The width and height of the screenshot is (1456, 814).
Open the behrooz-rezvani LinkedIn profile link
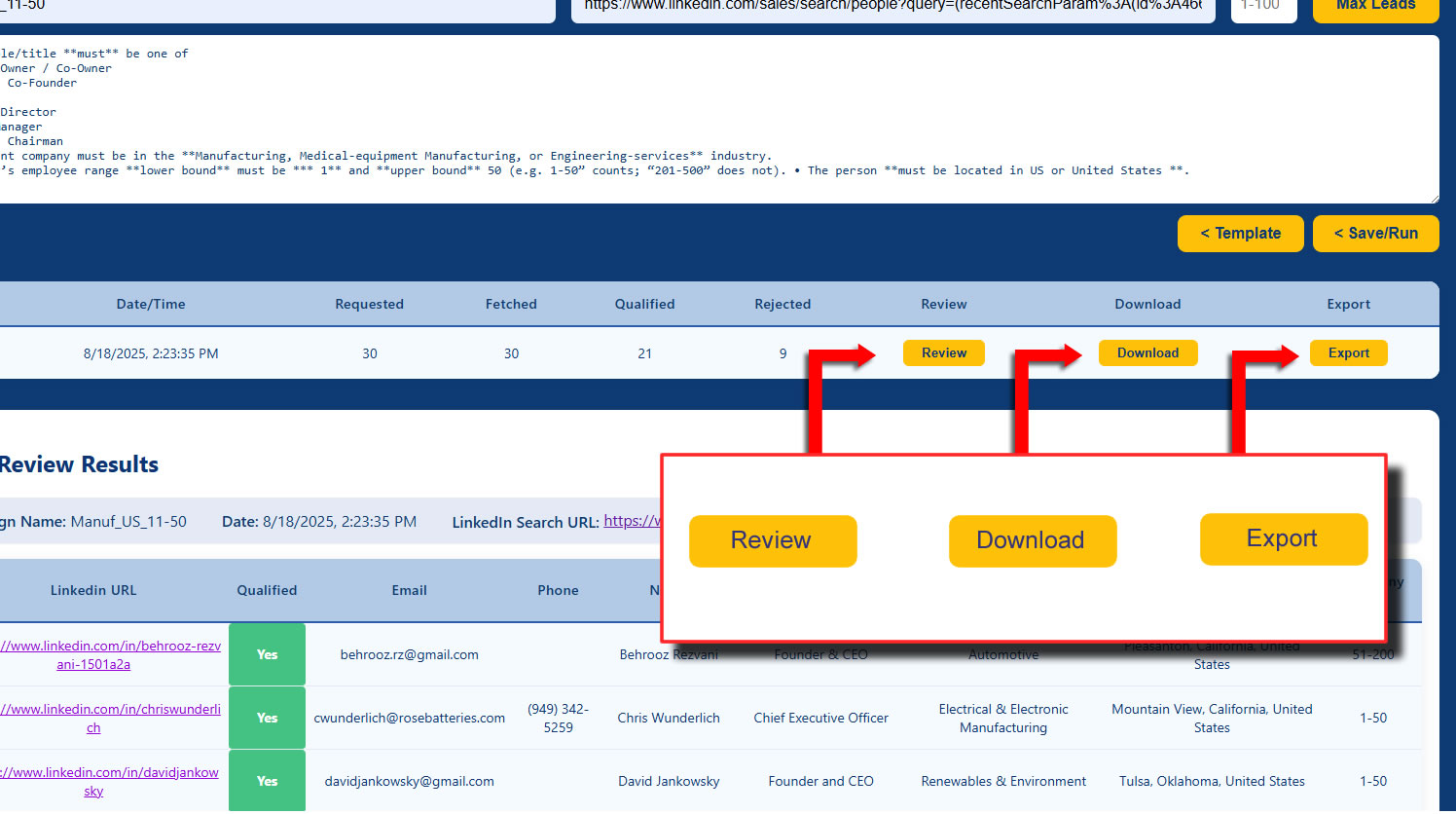(109, 655)
